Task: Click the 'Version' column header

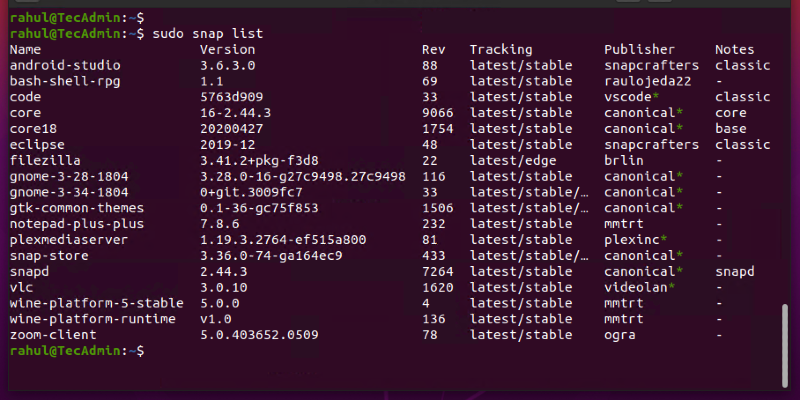Action: (x=228, y=50)
